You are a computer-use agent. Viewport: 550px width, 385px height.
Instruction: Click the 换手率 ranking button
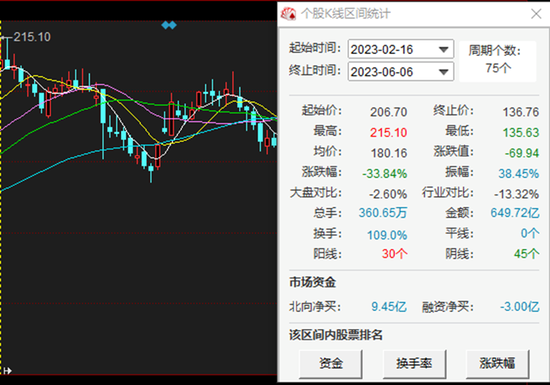point(414,364)
